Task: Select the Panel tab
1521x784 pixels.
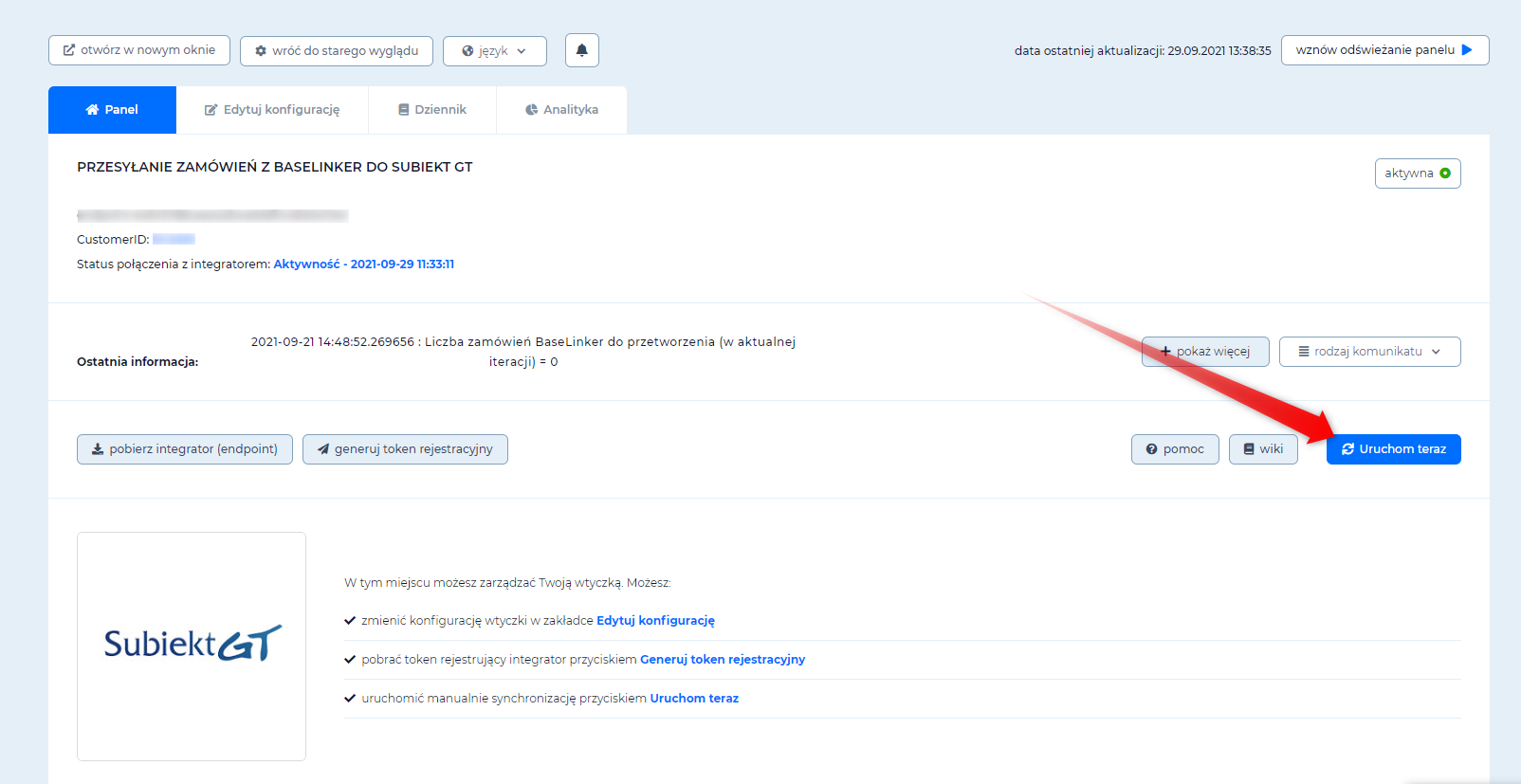Action: point(112,110)
